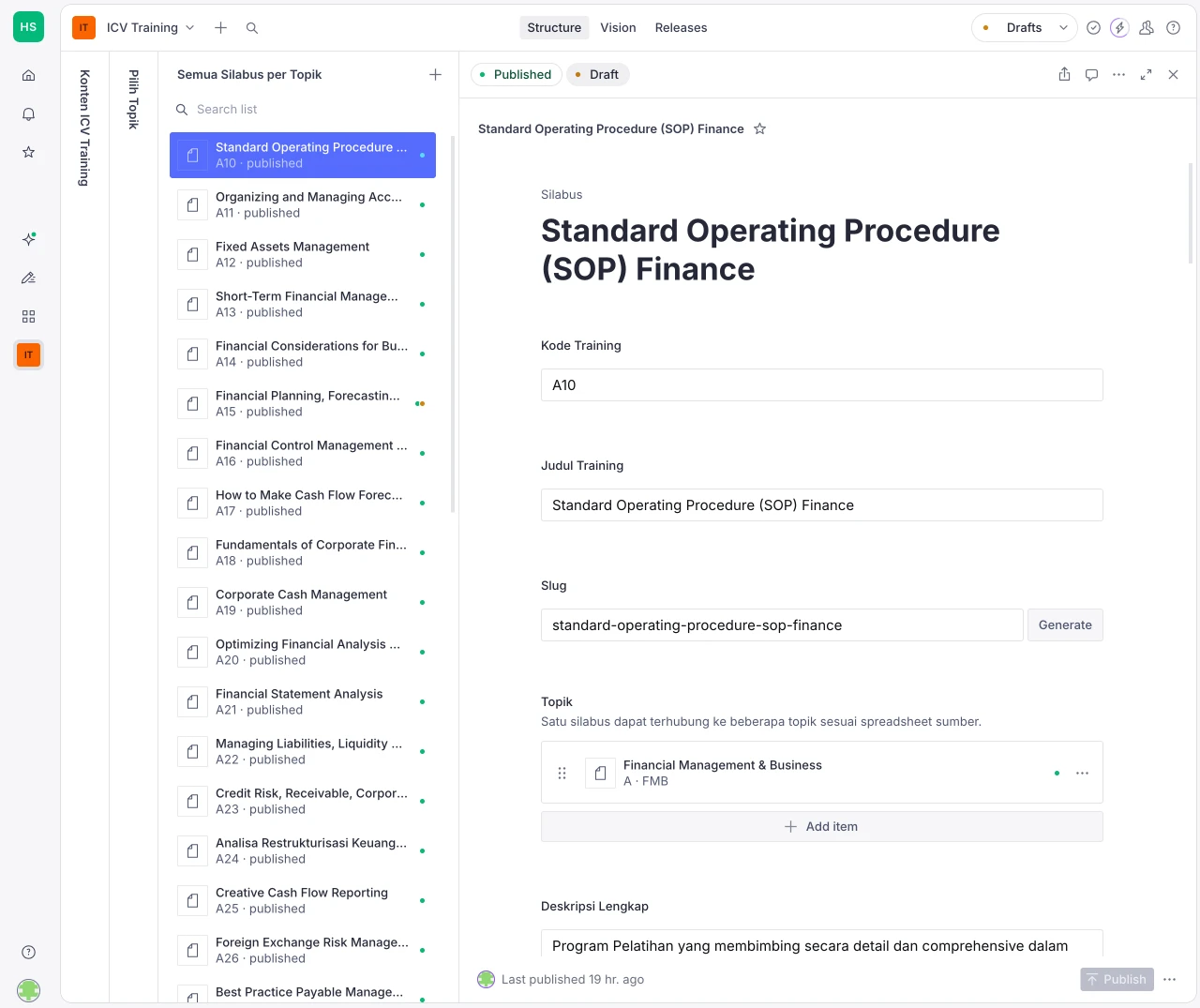The width and height of the screenshot is (1200, 1008).
Task: Click the home icon in sidebar
Action: [x=29, y=75]
